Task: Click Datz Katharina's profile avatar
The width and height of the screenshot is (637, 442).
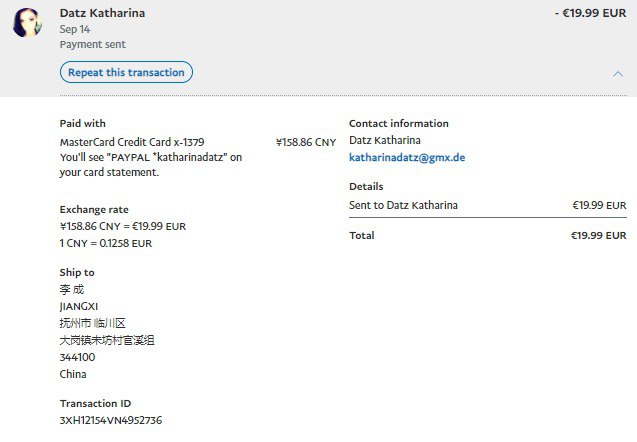Action: tap(27, 23)
